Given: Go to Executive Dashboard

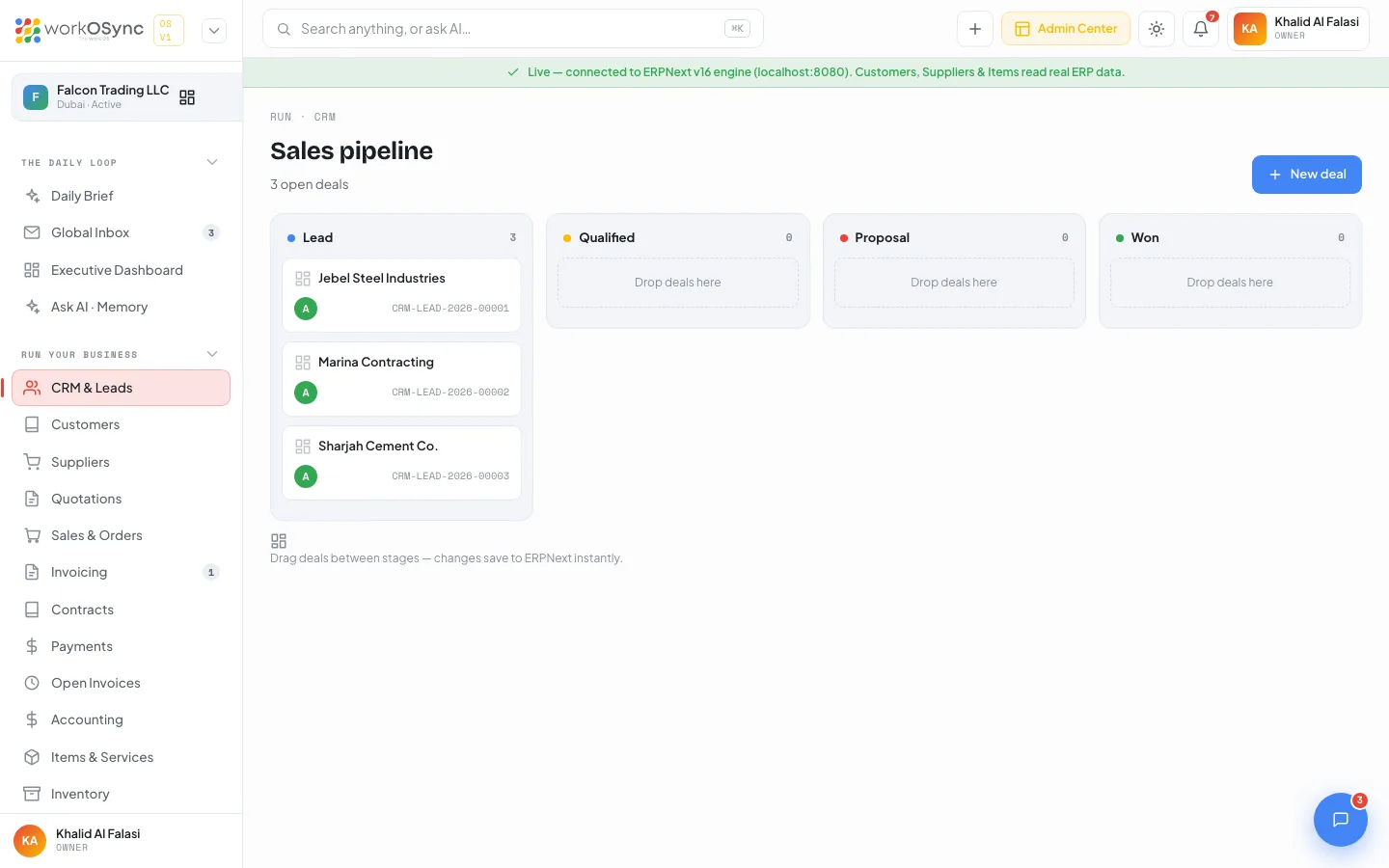Looking at the screenshot, I should tap(121, 270).
